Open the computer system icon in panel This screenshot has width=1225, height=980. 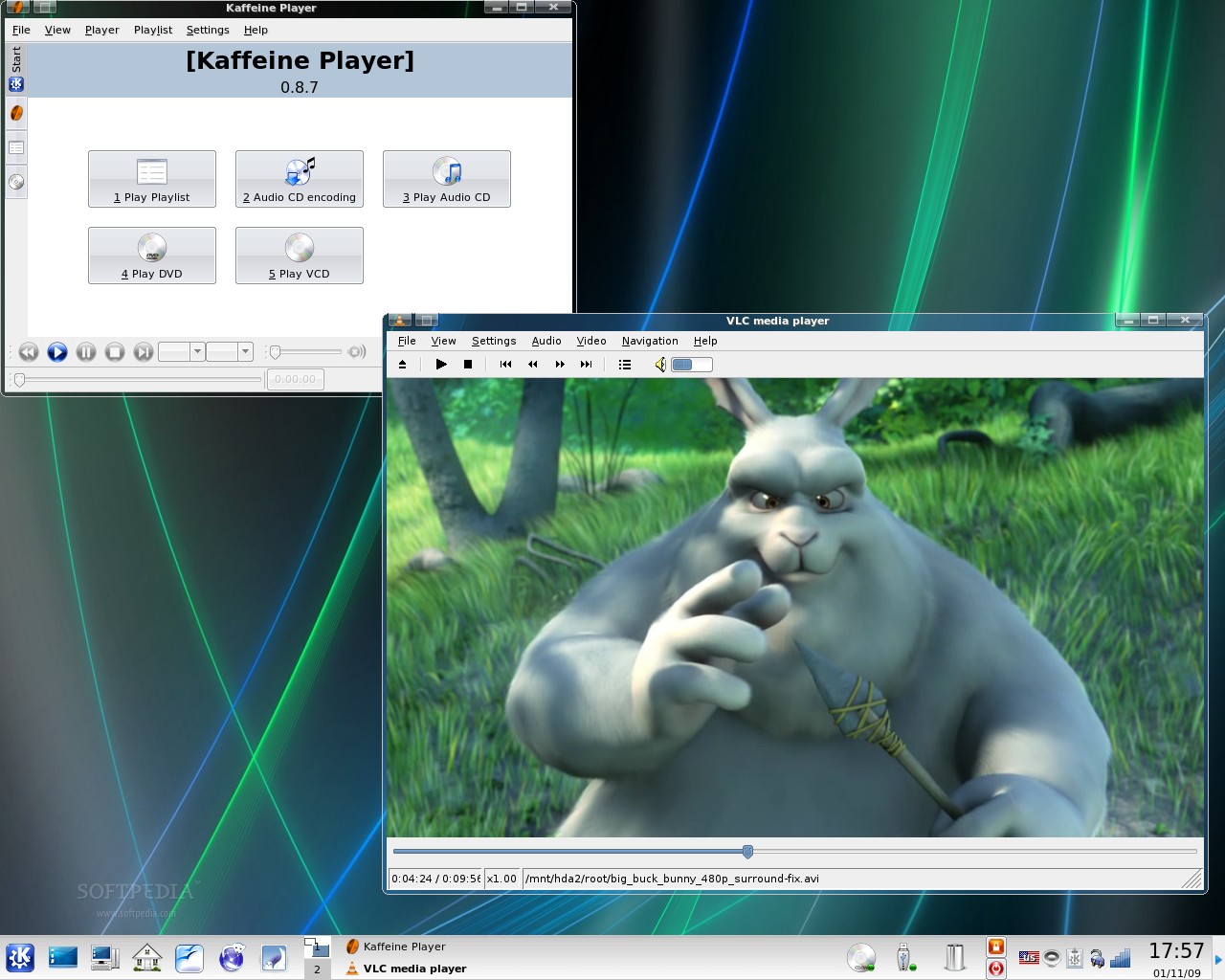coord(105,957)
